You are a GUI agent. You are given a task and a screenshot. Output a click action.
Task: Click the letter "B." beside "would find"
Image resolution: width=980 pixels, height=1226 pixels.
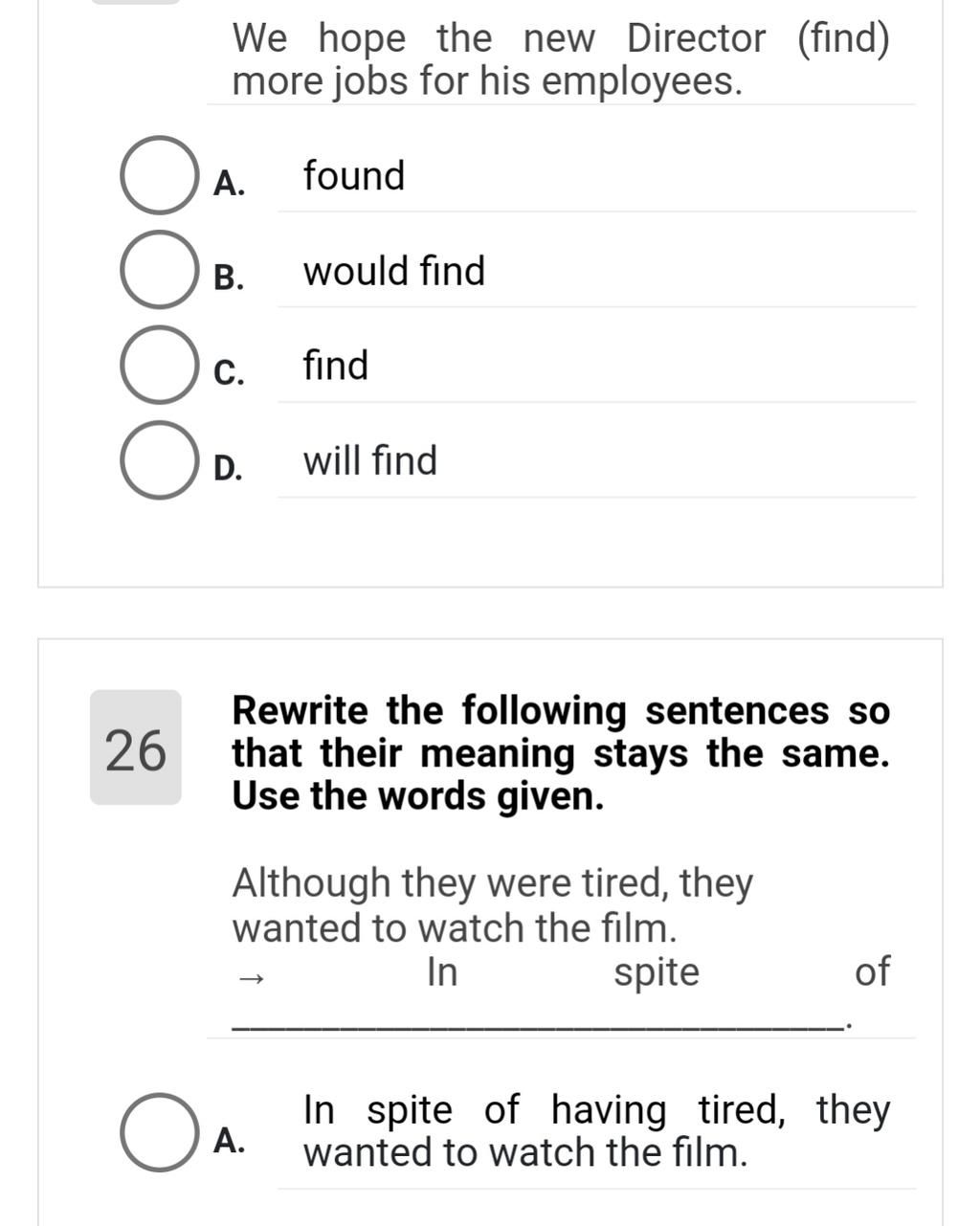pos(229,278)
